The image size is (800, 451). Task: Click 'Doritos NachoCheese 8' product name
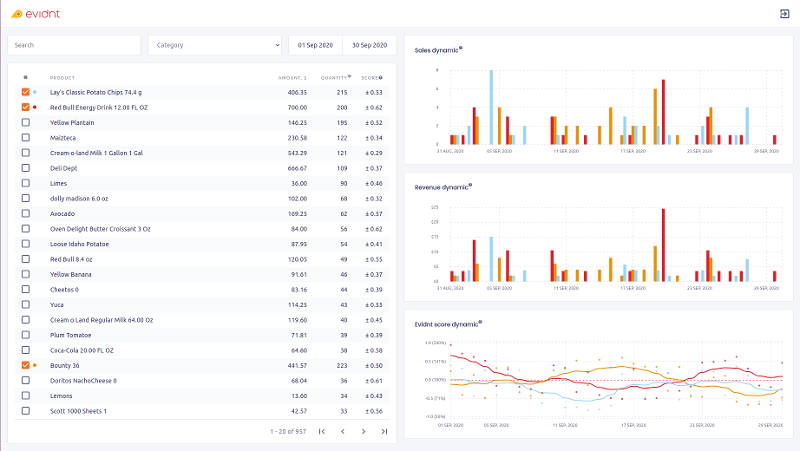(83, 381)
